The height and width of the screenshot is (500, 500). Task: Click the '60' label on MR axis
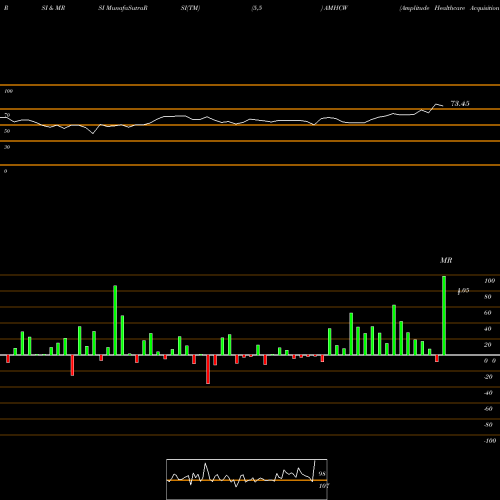(x=488, y=313)
